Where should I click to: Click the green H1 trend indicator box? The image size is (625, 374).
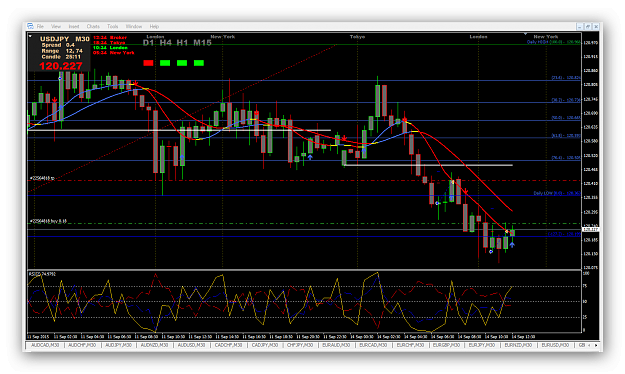pos(182,63)
